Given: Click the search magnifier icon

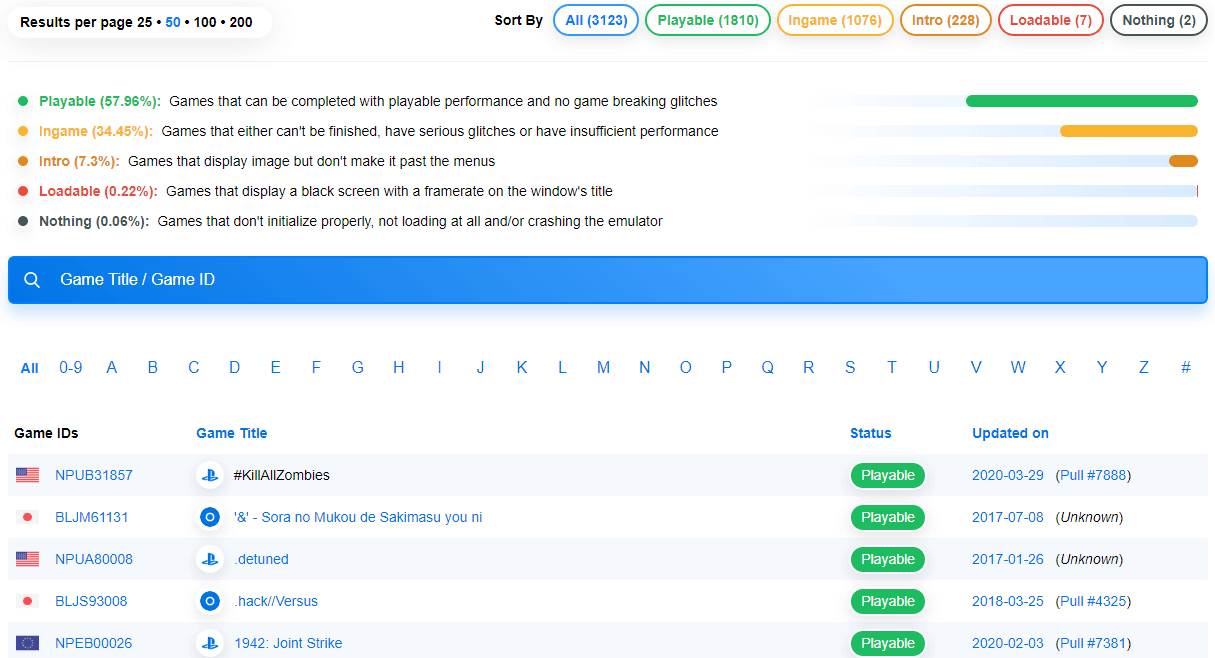Looking at the screenshot, I should (x=32, y=280).
